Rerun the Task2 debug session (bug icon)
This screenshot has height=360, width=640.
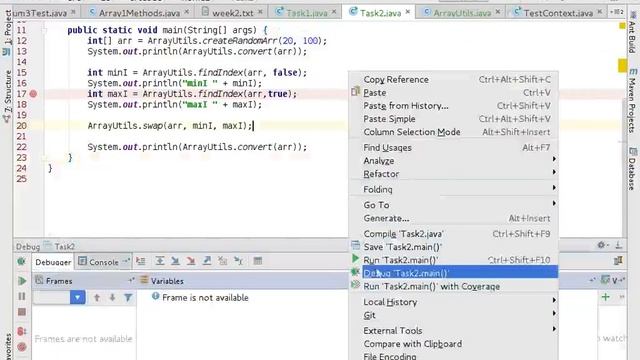click(x=22, y=261)
